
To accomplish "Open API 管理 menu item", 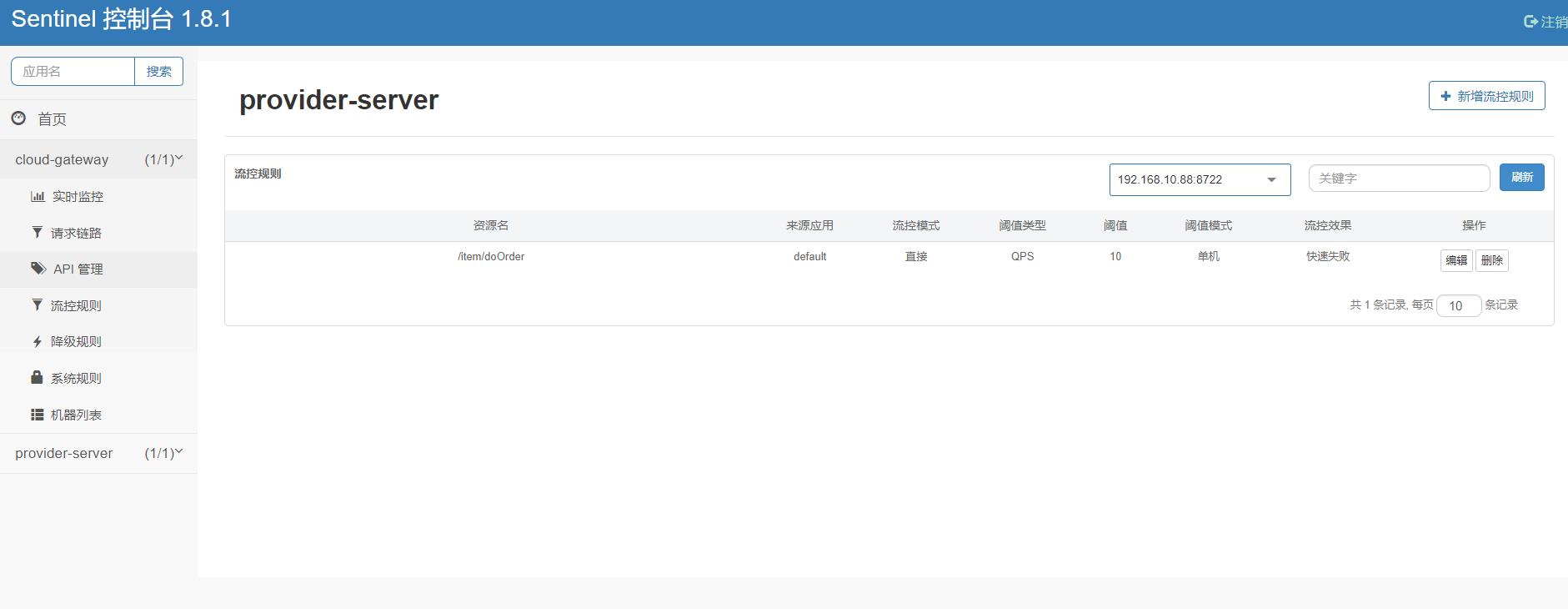I will tap(98, 269).
